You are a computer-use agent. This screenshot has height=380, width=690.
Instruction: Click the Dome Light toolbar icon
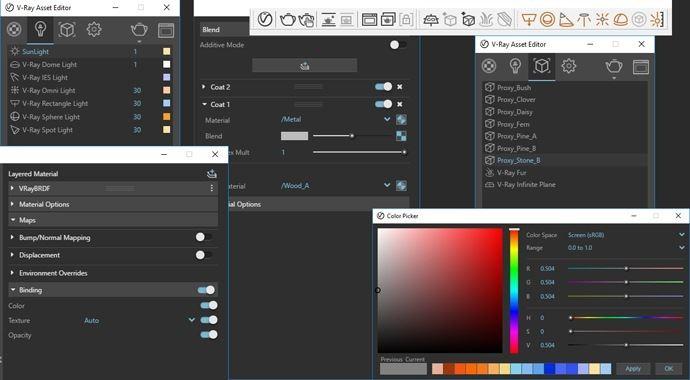pos(620,19)
